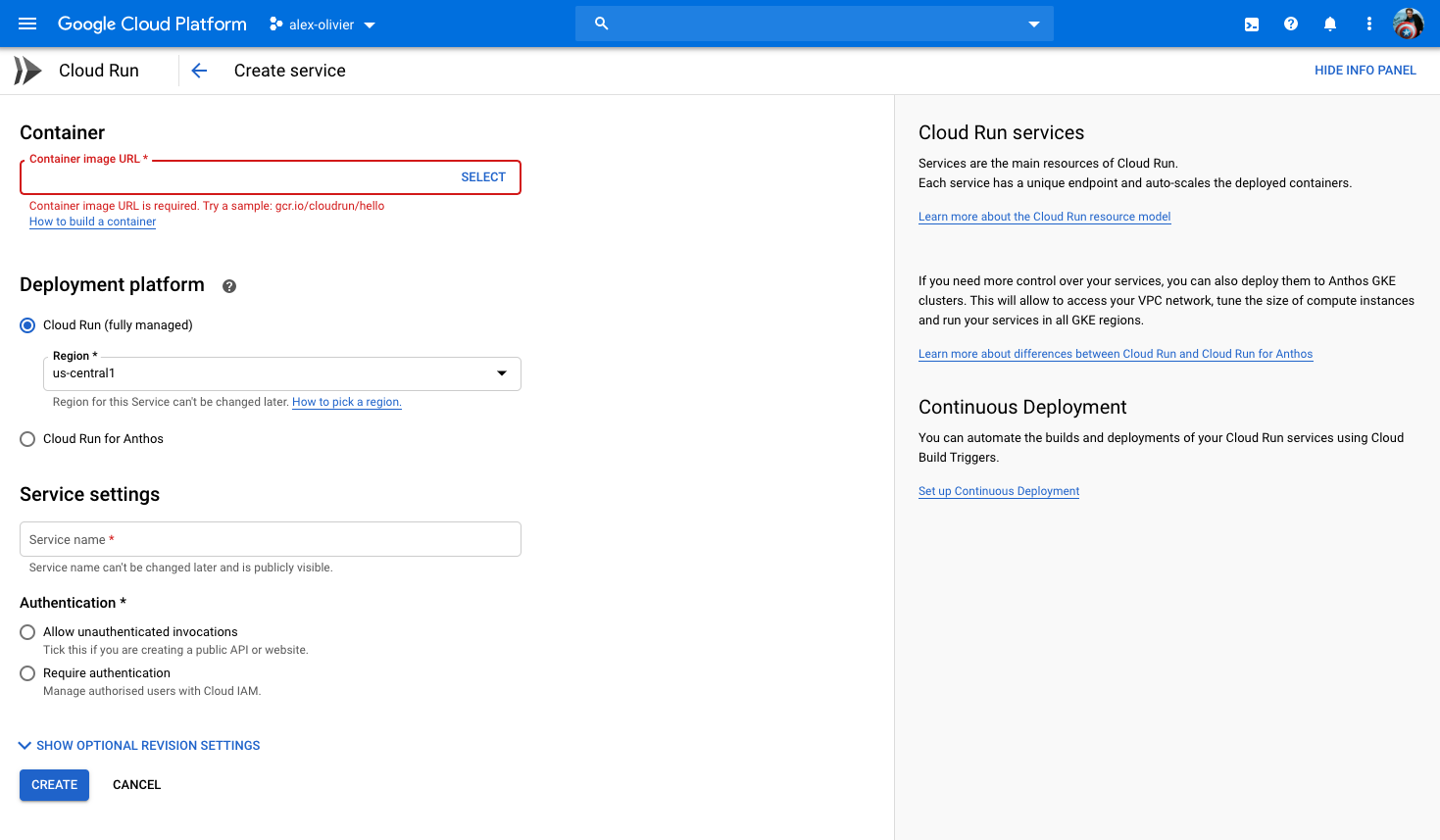Open the notifications bell
1440x840 pixels.
coord(1330,24)
